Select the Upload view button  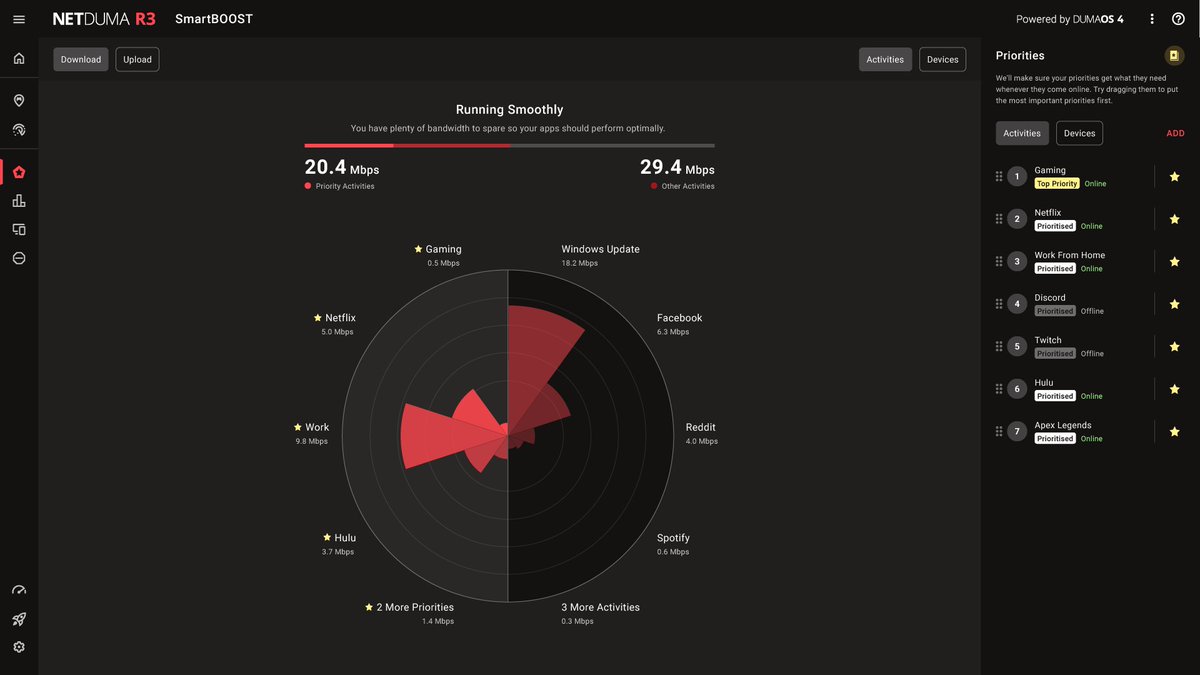[x=136, y=58]
